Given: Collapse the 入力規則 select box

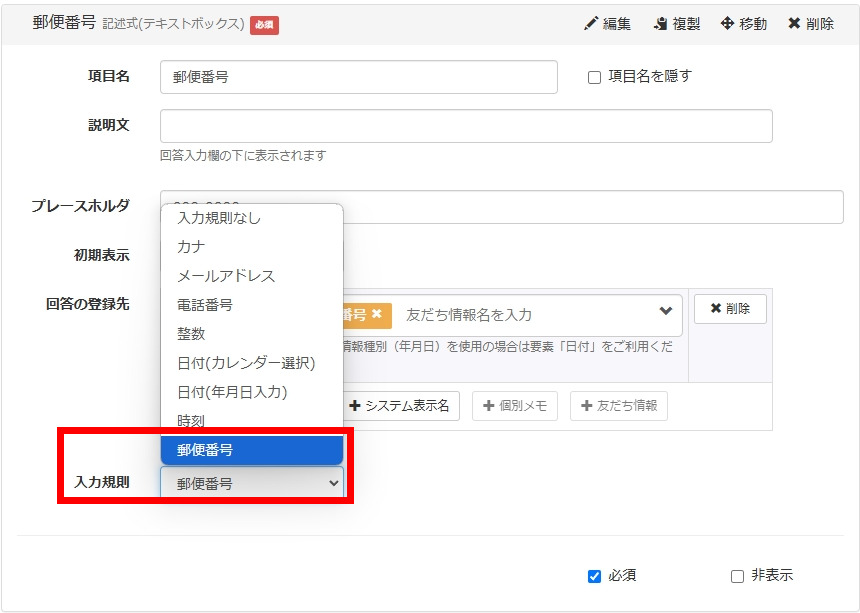Looking at the screenshot, I should coord(251,483).
